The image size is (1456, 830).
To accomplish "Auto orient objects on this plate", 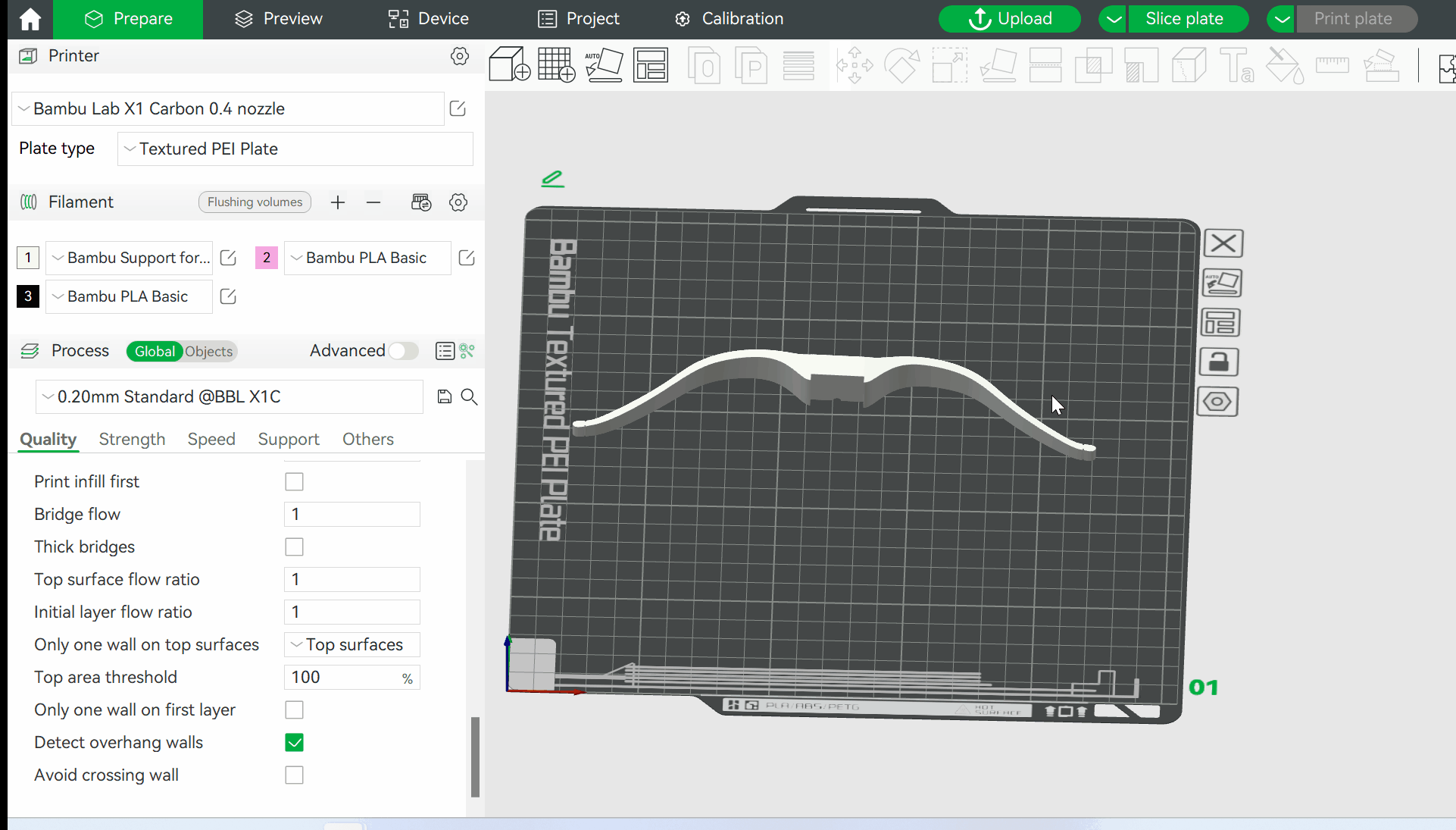I will 1222,283.
